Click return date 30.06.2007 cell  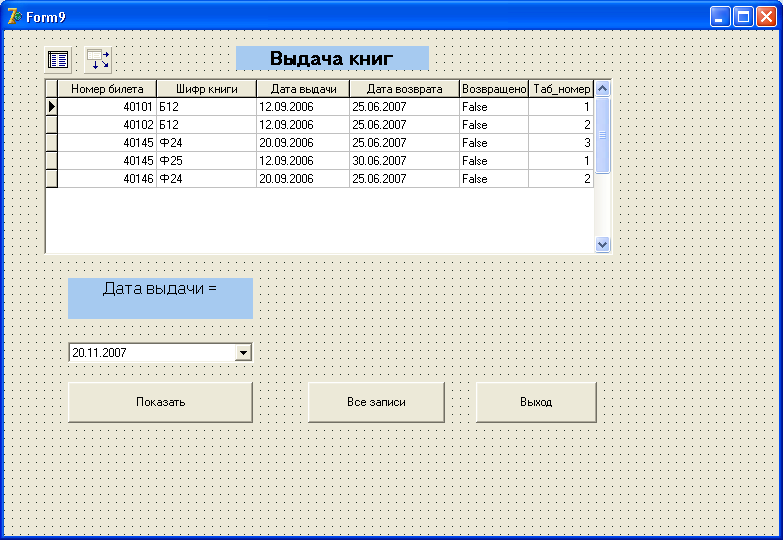pyautogui.click(x=404, y=161)
